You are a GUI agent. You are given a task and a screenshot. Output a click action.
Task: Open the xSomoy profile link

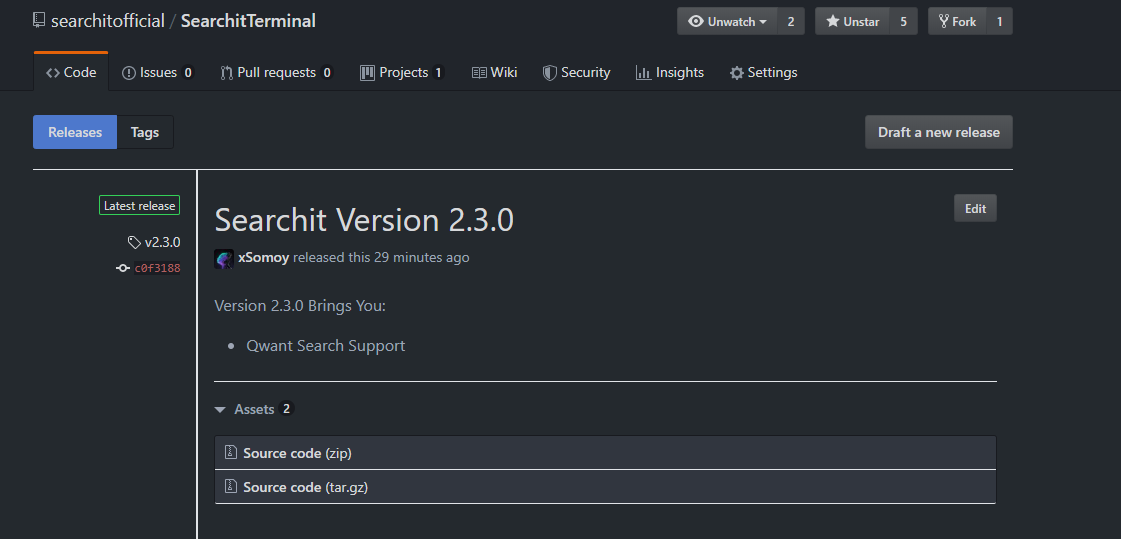(x=264, y=257)
